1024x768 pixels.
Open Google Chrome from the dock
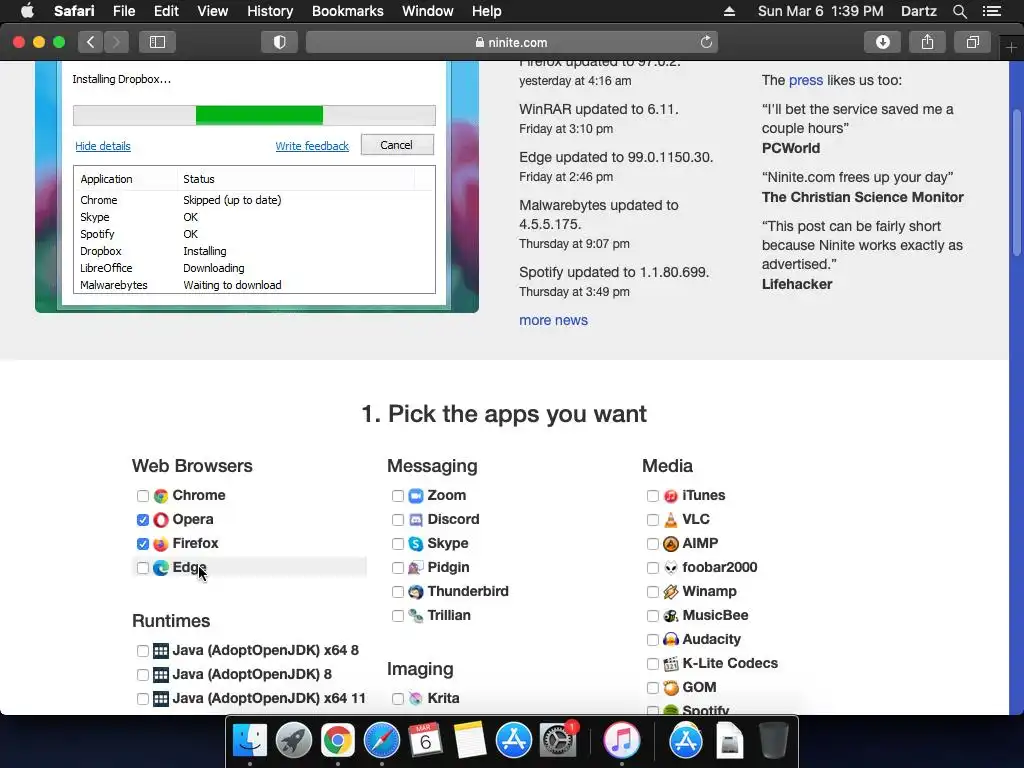pyautogui.click(x=338, y=741)
